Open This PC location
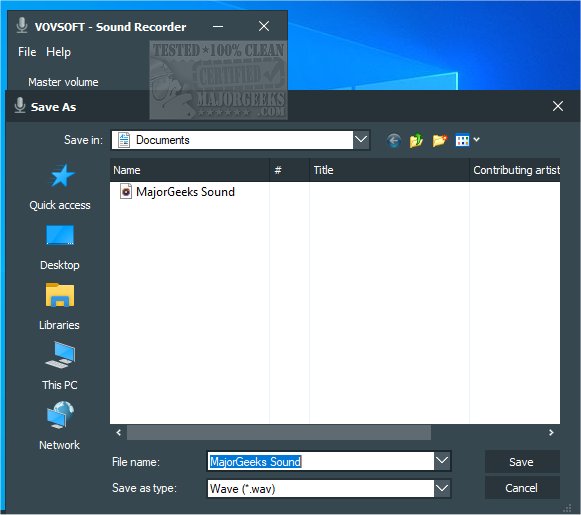581x515 pixels. (x=60, y=367)
